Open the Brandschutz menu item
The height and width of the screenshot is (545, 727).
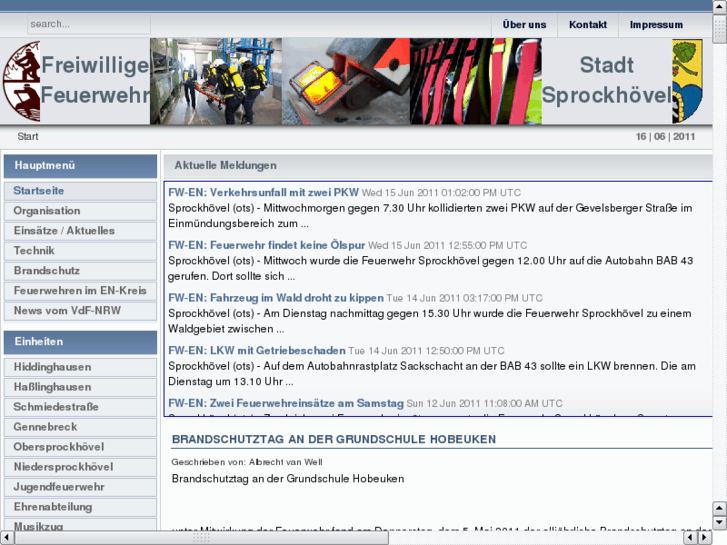tap(80, 270)
